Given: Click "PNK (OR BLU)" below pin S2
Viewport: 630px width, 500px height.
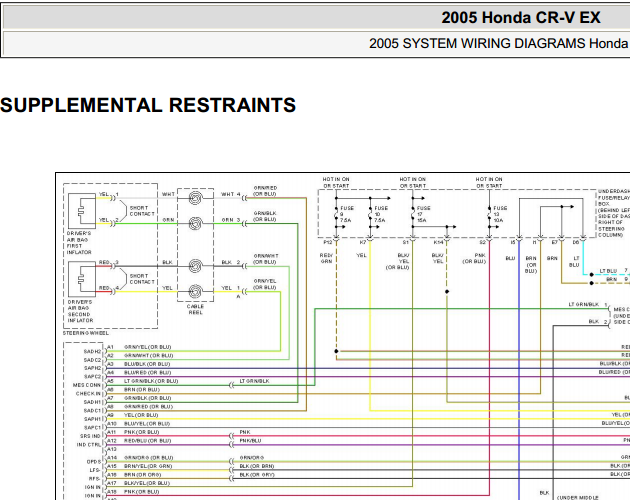Looking at the screenshot, I should click(x=475, y=258).
